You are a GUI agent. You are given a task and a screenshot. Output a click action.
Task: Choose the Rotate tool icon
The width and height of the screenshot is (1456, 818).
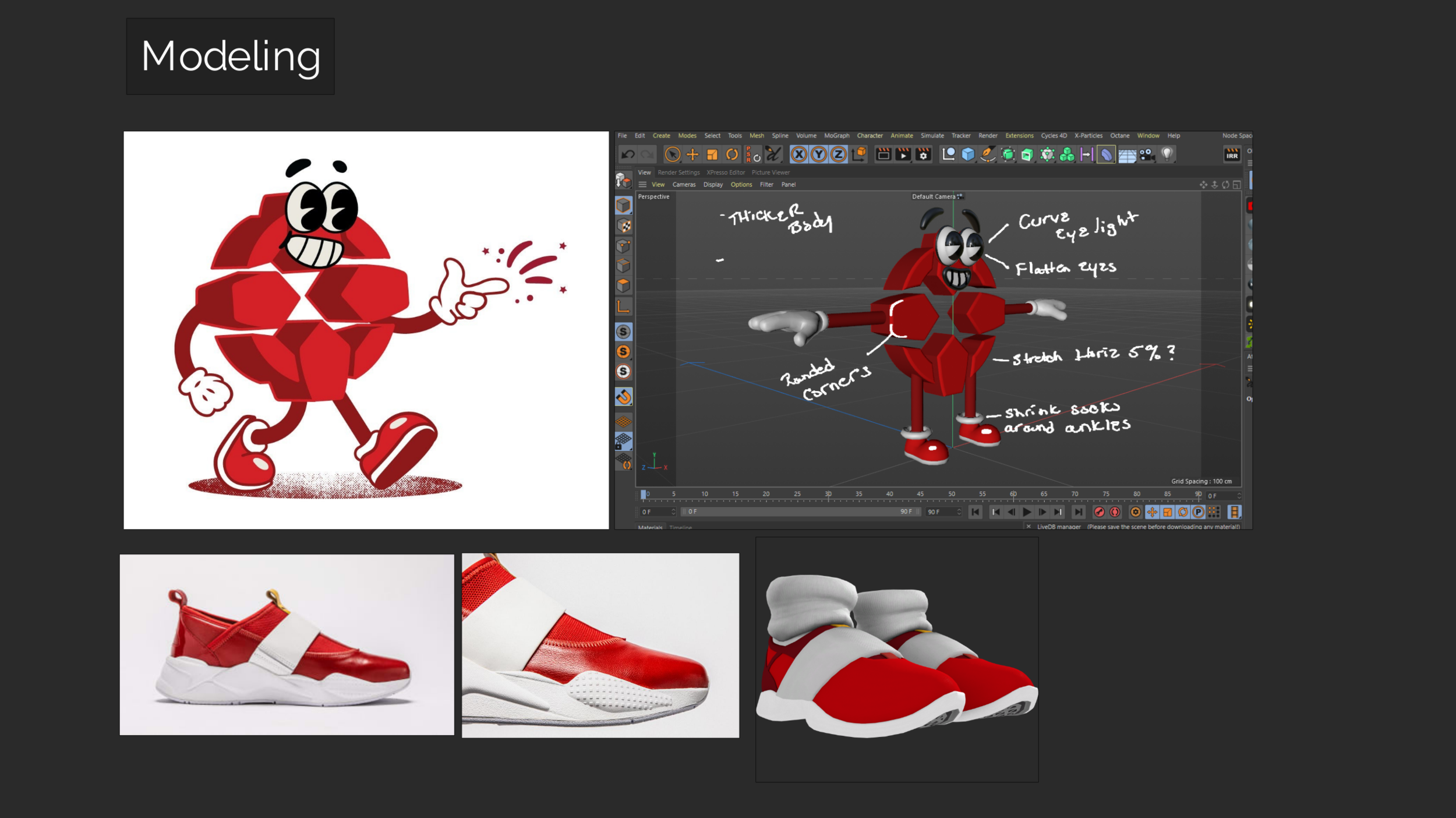[x=732, y=154]
